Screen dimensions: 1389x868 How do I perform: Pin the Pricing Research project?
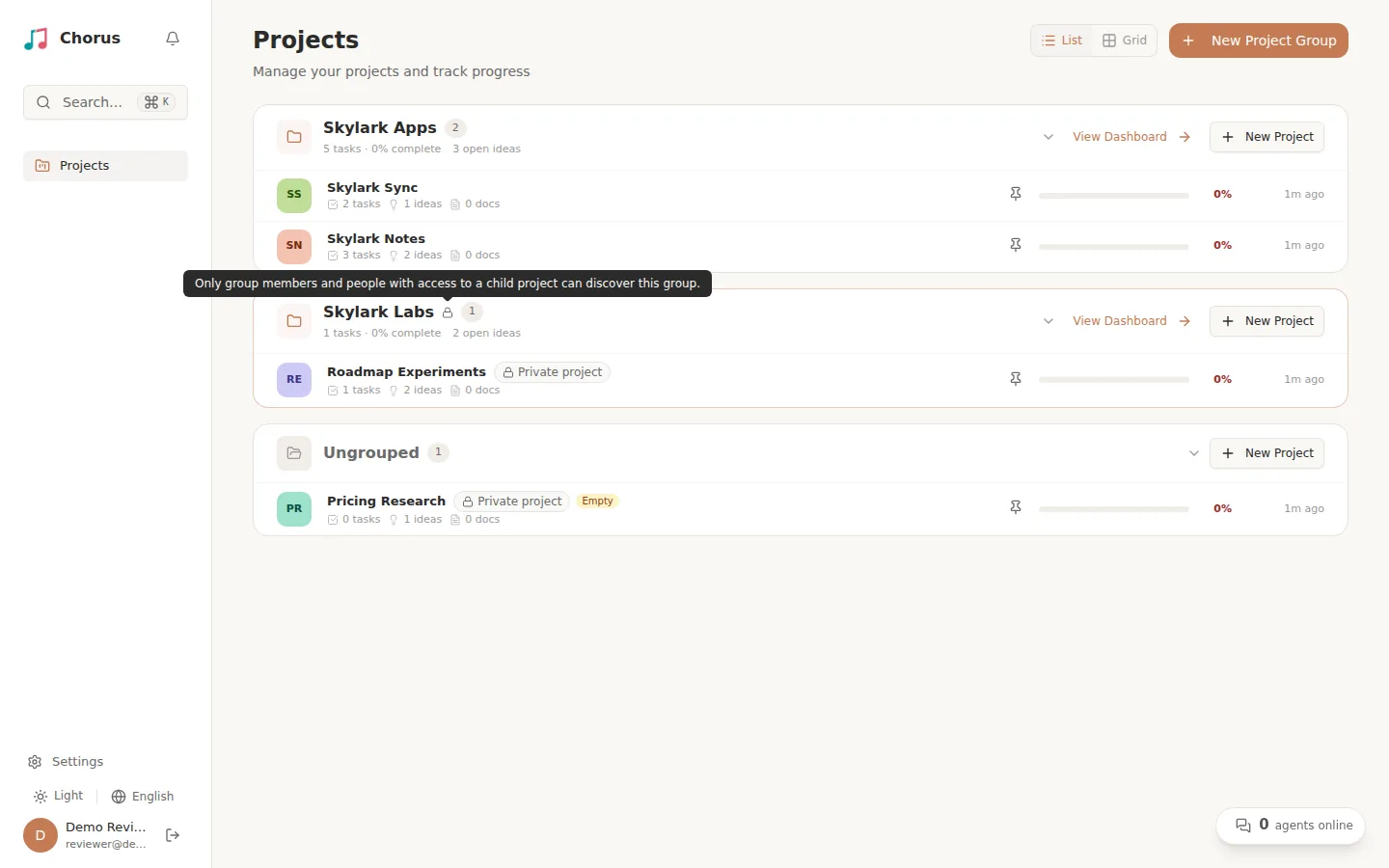click(x=1016, y=507)
